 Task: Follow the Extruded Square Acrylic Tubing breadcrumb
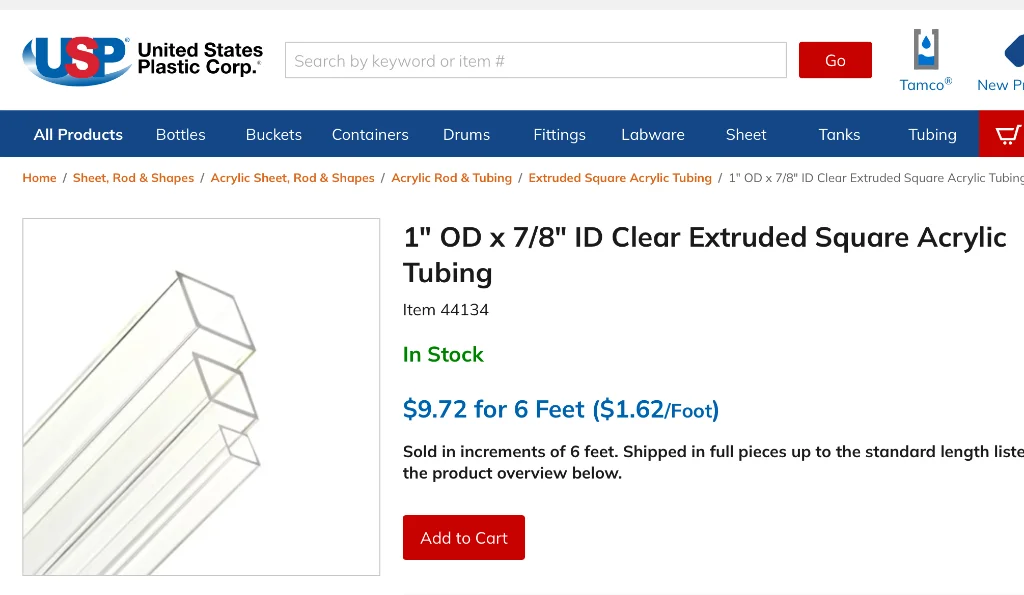[620, 178]
